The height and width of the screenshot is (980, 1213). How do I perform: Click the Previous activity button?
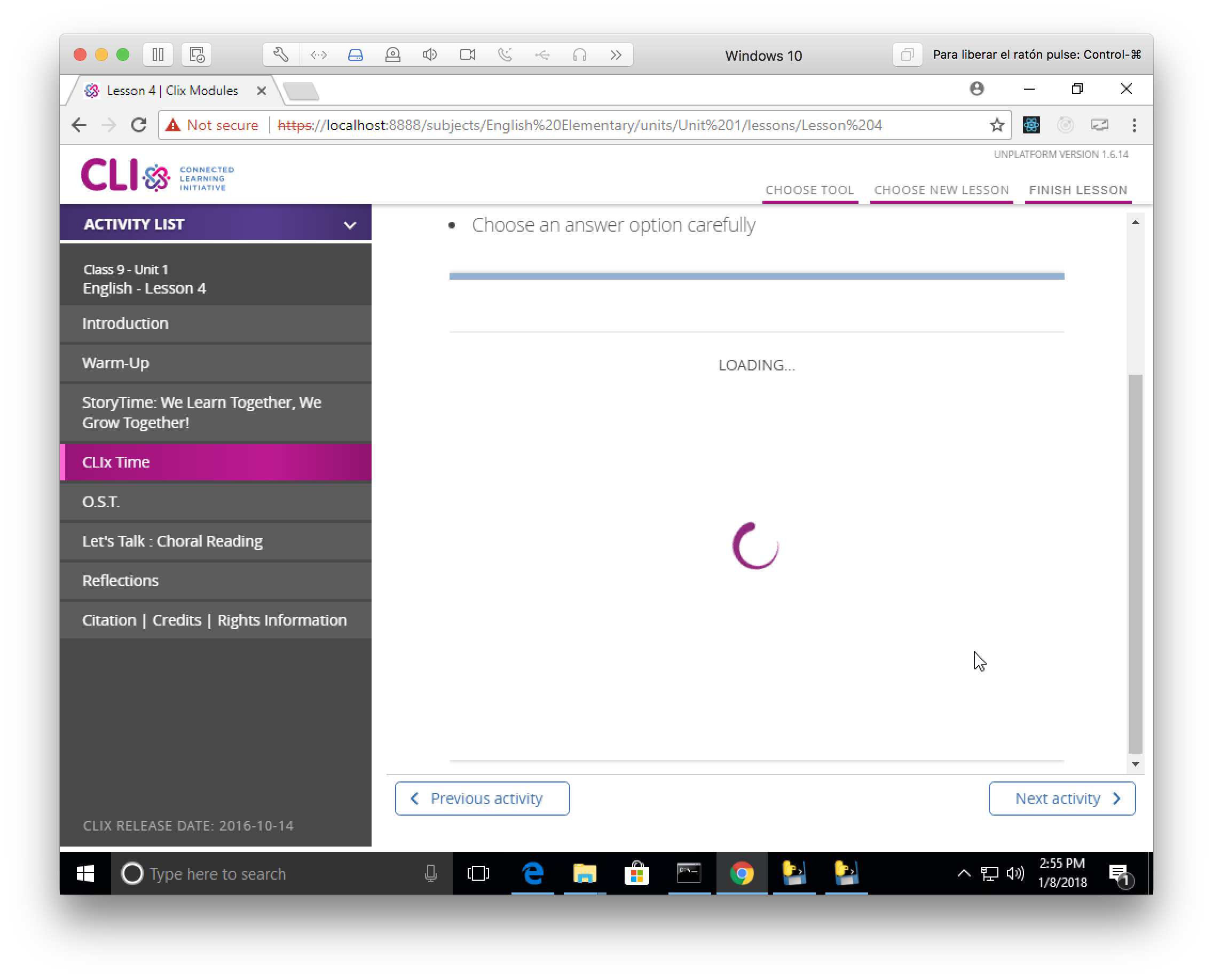482,798
